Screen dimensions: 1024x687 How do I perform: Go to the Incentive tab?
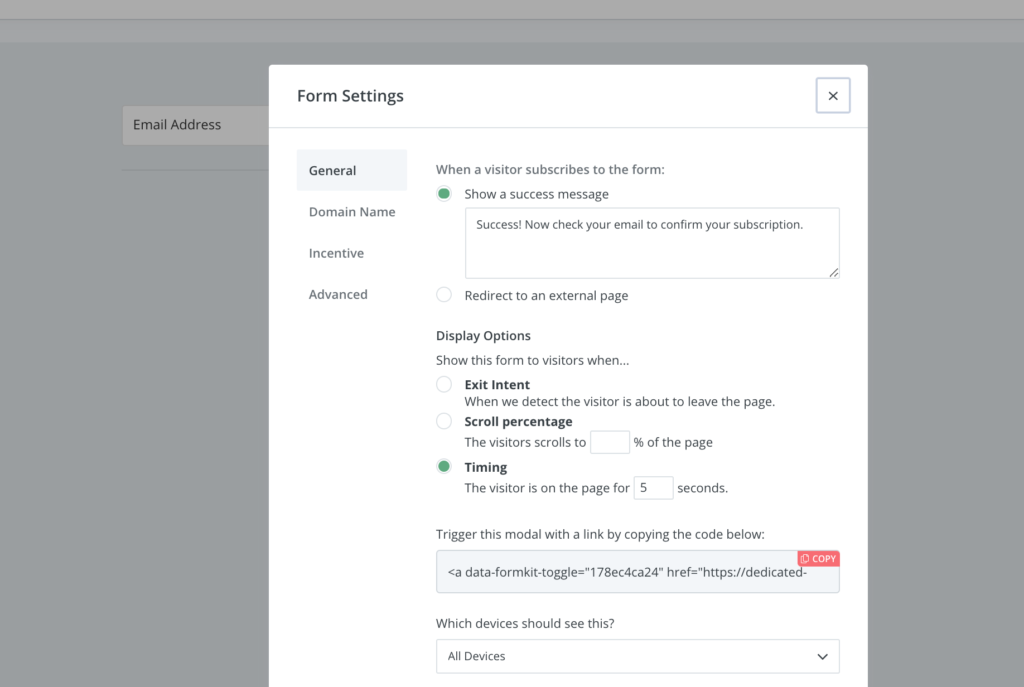(336, 253)
